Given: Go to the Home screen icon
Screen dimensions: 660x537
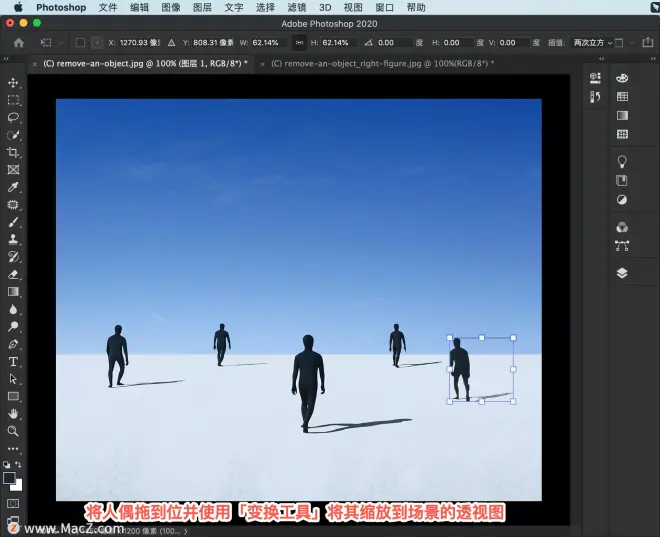Looking at the screenshot, I should click(x=19, y=43).
